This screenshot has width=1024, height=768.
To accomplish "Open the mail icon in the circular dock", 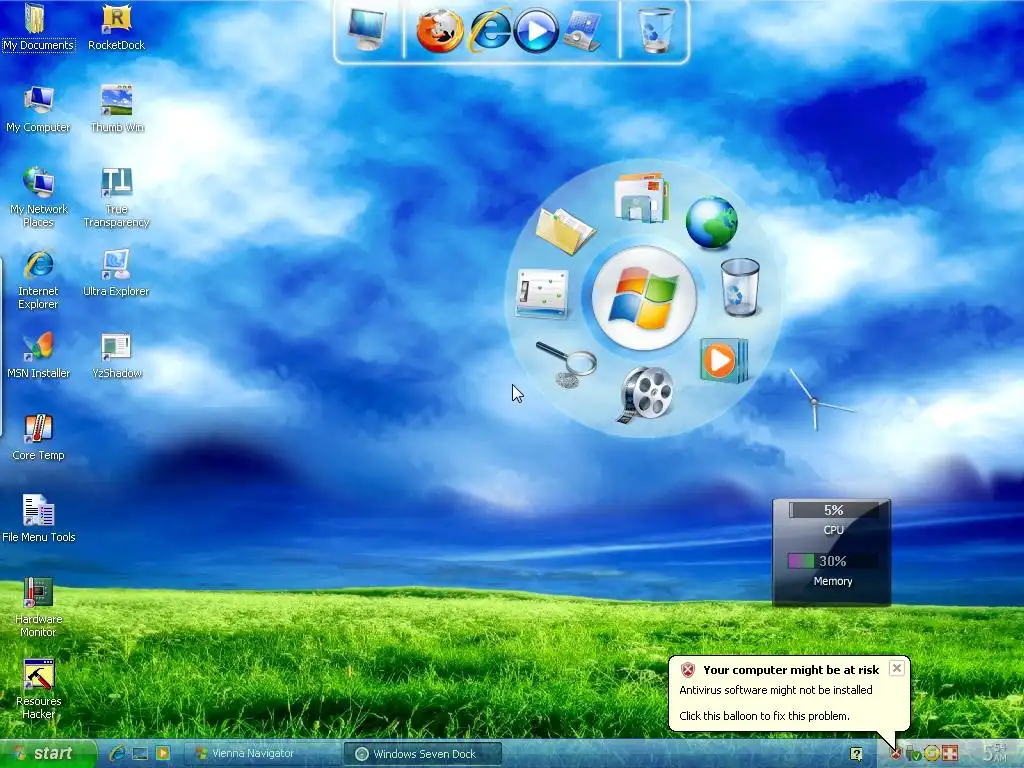I will [641, 197].
